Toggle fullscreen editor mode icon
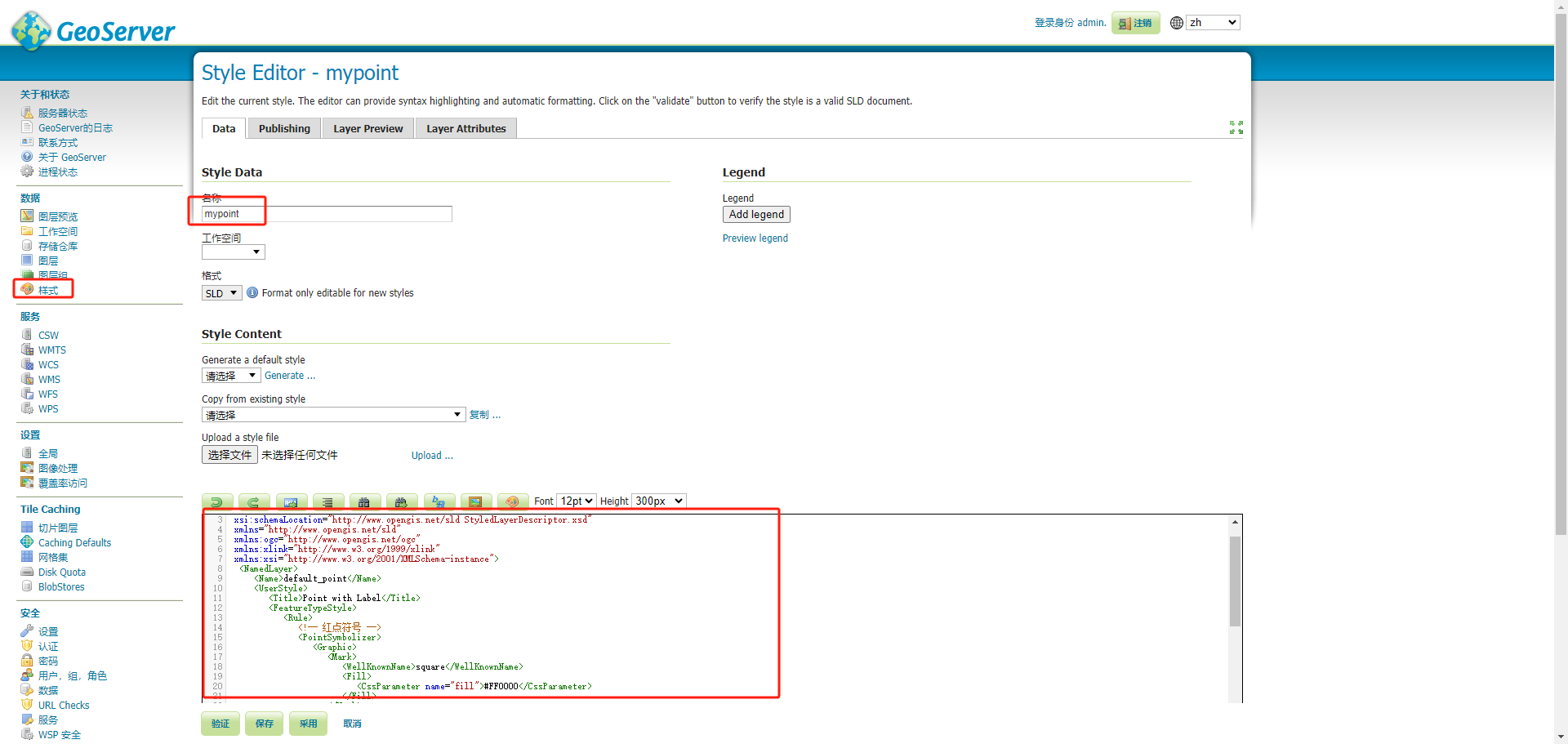Image resolution: width=1568 pixels, height=744 pixels. tap(1236, 127)
